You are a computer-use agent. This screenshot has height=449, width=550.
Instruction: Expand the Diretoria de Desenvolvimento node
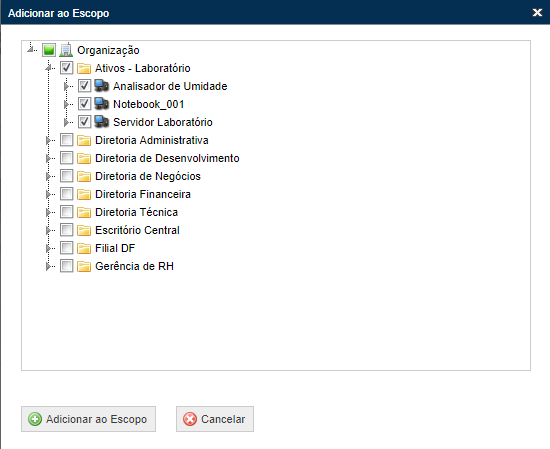48,158
